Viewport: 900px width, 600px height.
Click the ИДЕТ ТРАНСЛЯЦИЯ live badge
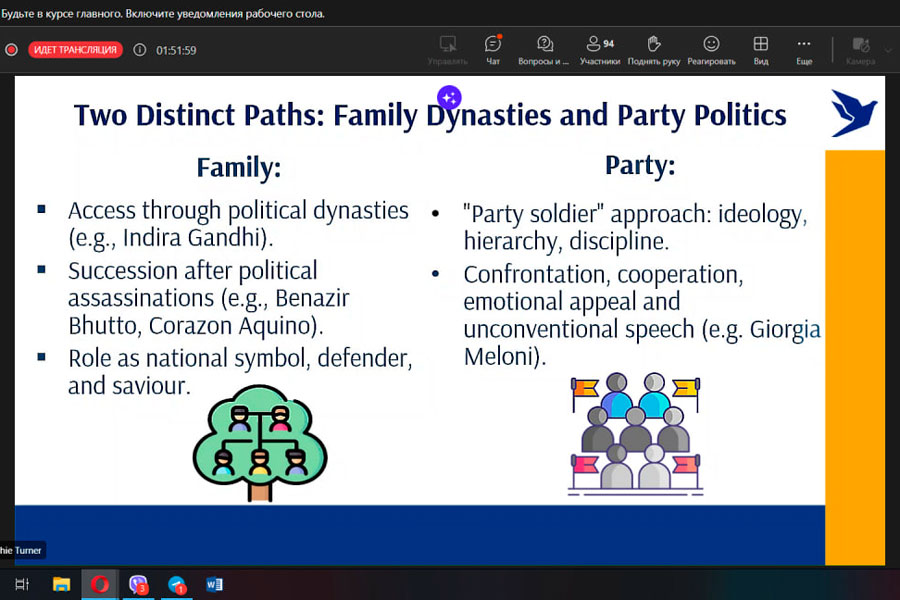[x=75, y=50]
